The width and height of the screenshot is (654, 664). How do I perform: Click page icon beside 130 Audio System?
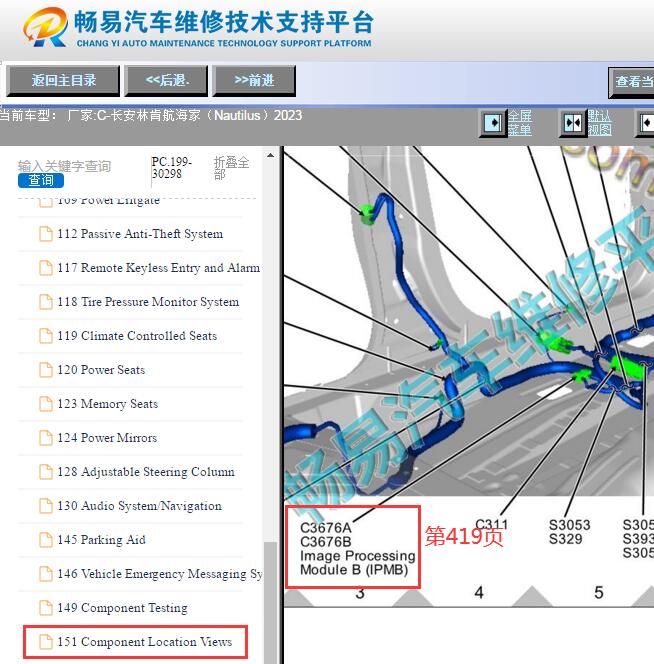[46, 506]
